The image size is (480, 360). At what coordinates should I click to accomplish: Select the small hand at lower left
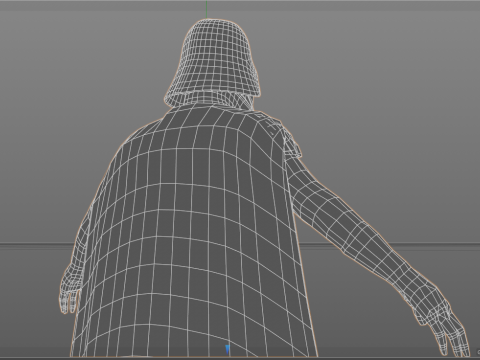coord(70,289)
